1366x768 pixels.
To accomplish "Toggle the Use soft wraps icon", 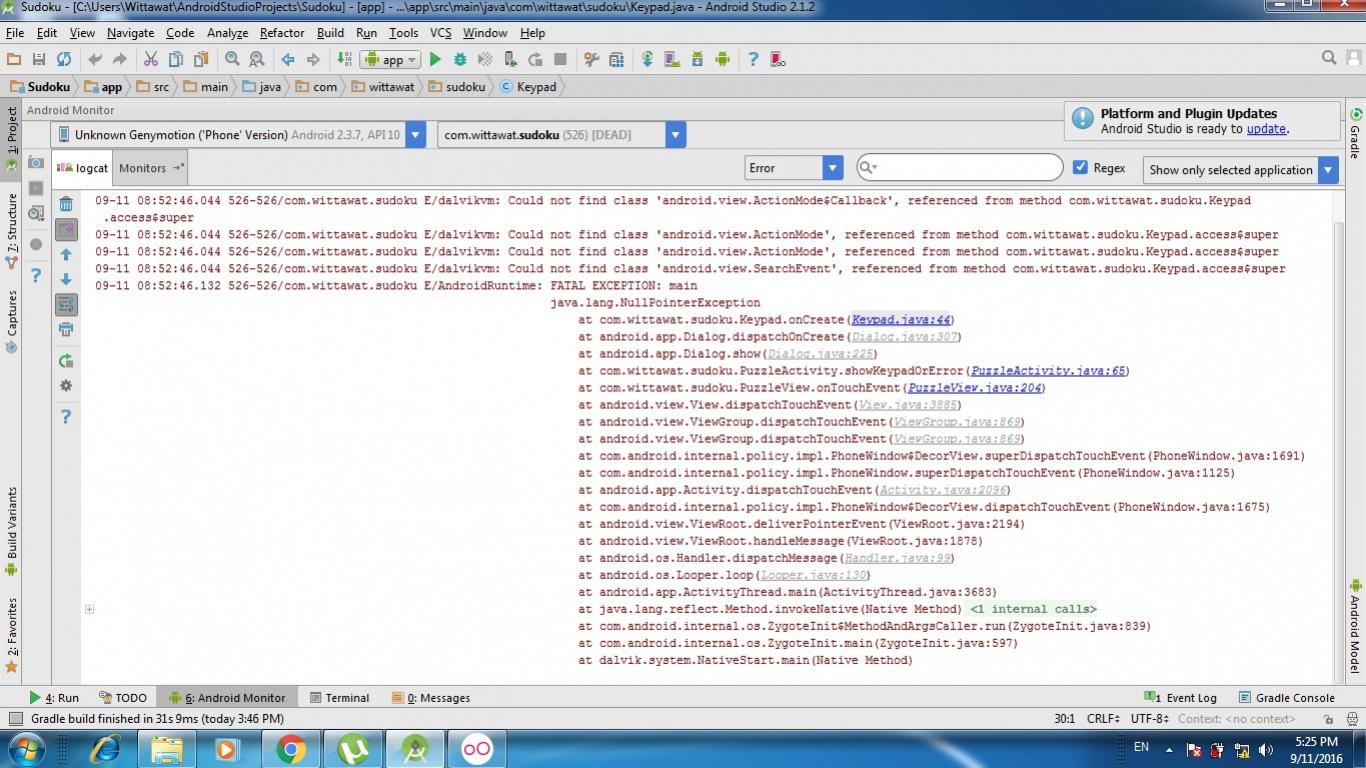I will coord(66,304).
